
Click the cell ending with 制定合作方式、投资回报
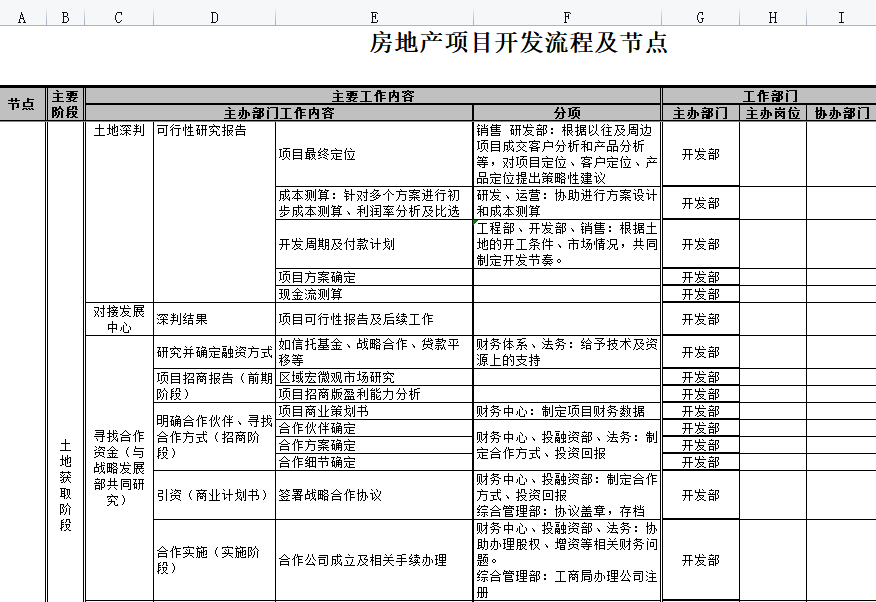[x=567, y=445]
